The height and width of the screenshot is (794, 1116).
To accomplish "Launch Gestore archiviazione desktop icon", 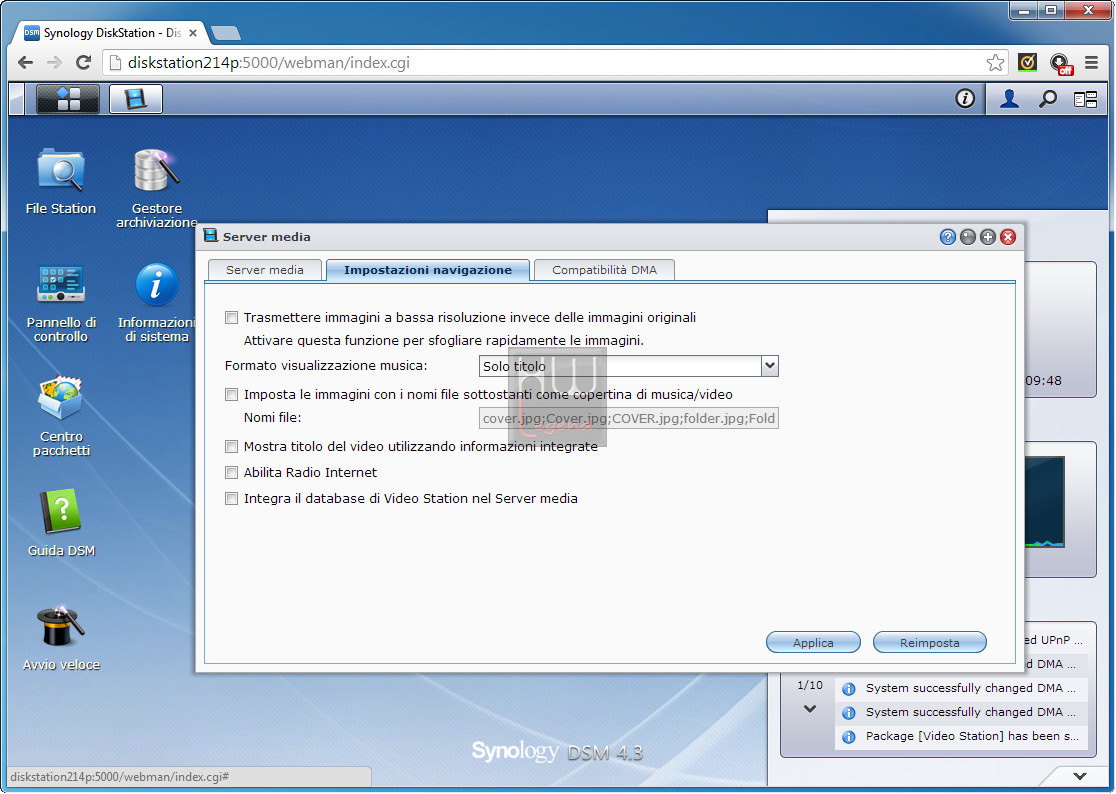I will (x=157, y=188).
